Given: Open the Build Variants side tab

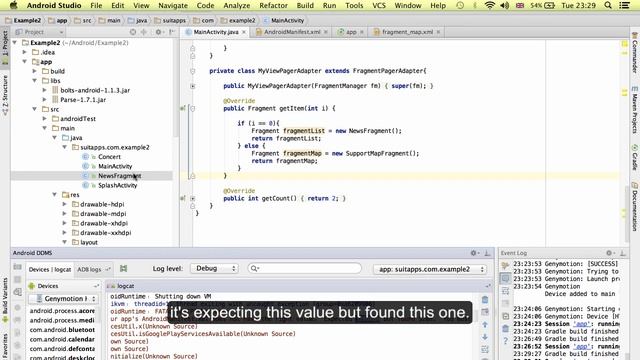Looking at the screenshot, I should [x=5, y=299].
